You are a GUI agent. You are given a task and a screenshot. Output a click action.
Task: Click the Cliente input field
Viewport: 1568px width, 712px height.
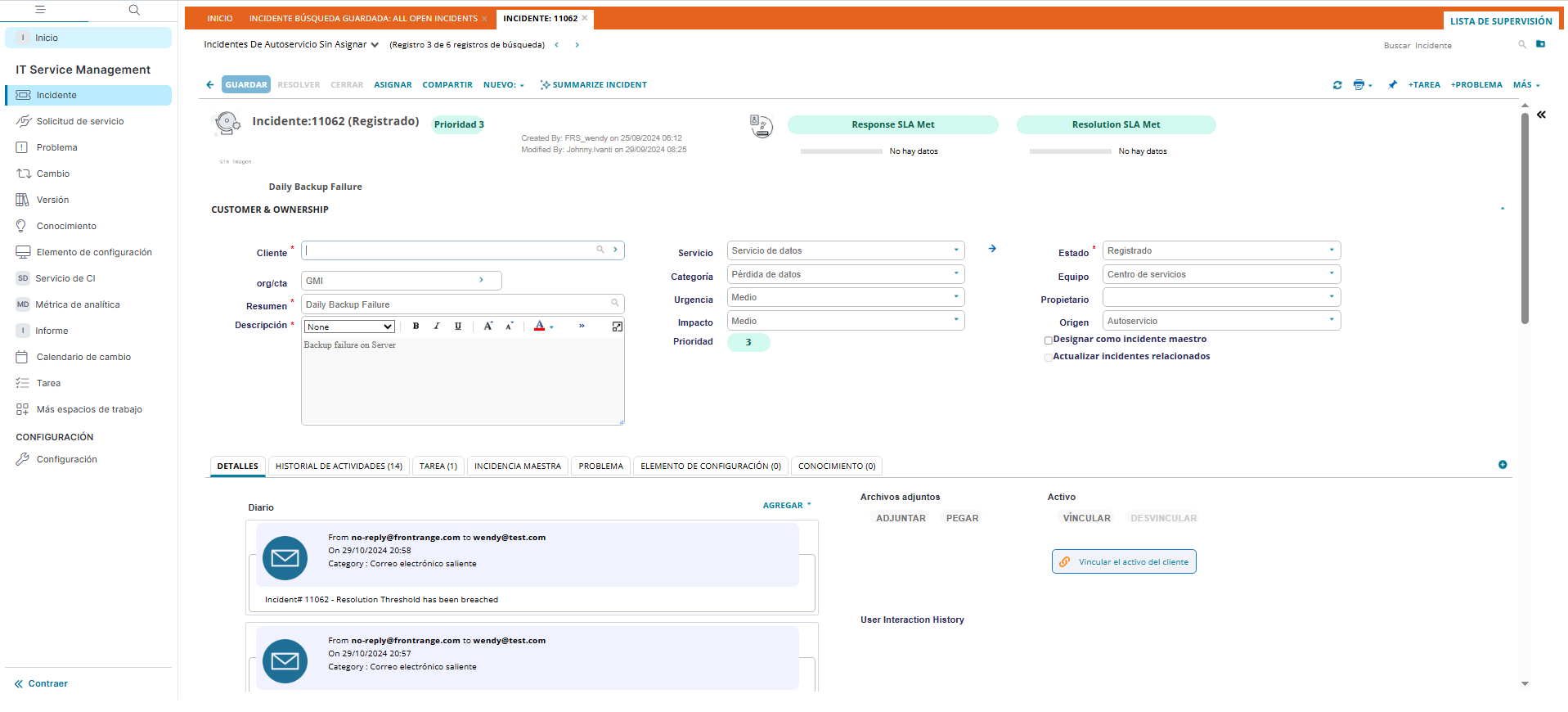coord(450,250)
